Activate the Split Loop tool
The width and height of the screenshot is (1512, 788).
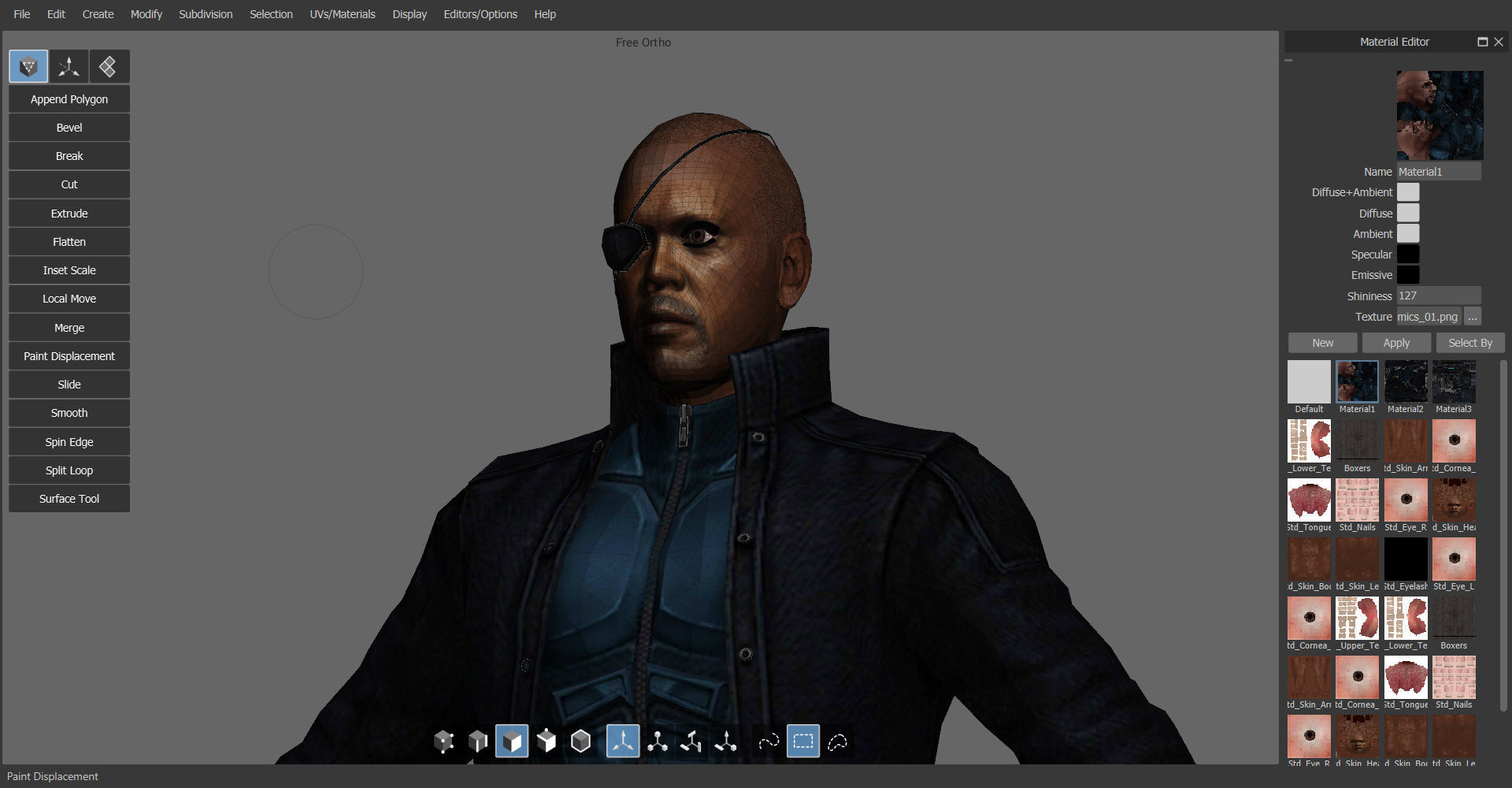pos(69,470)
